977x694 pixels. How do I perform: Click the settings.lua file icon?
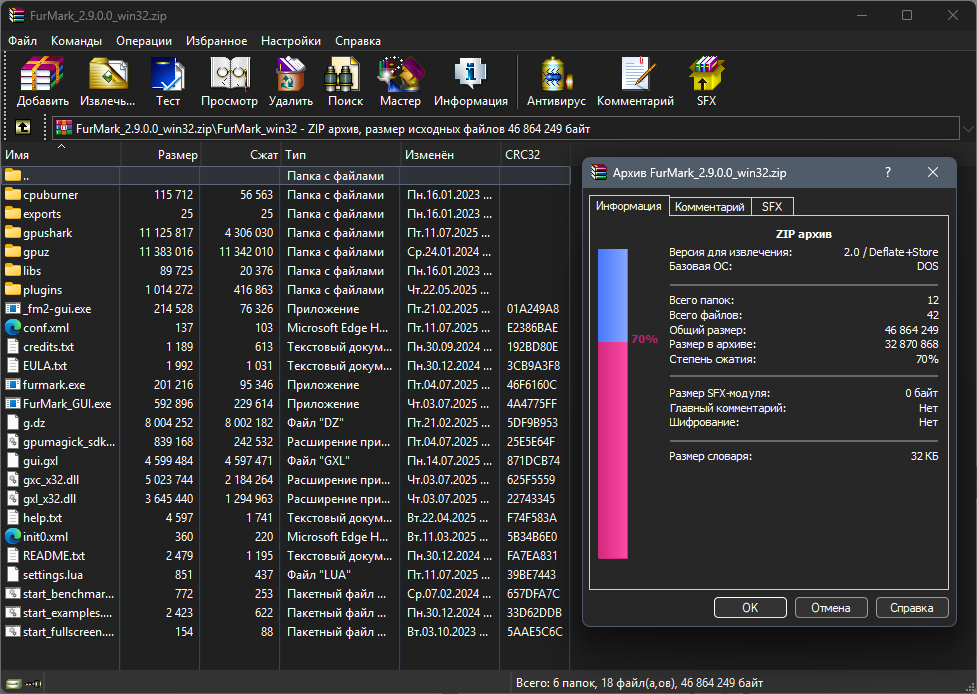coord(12,574)
